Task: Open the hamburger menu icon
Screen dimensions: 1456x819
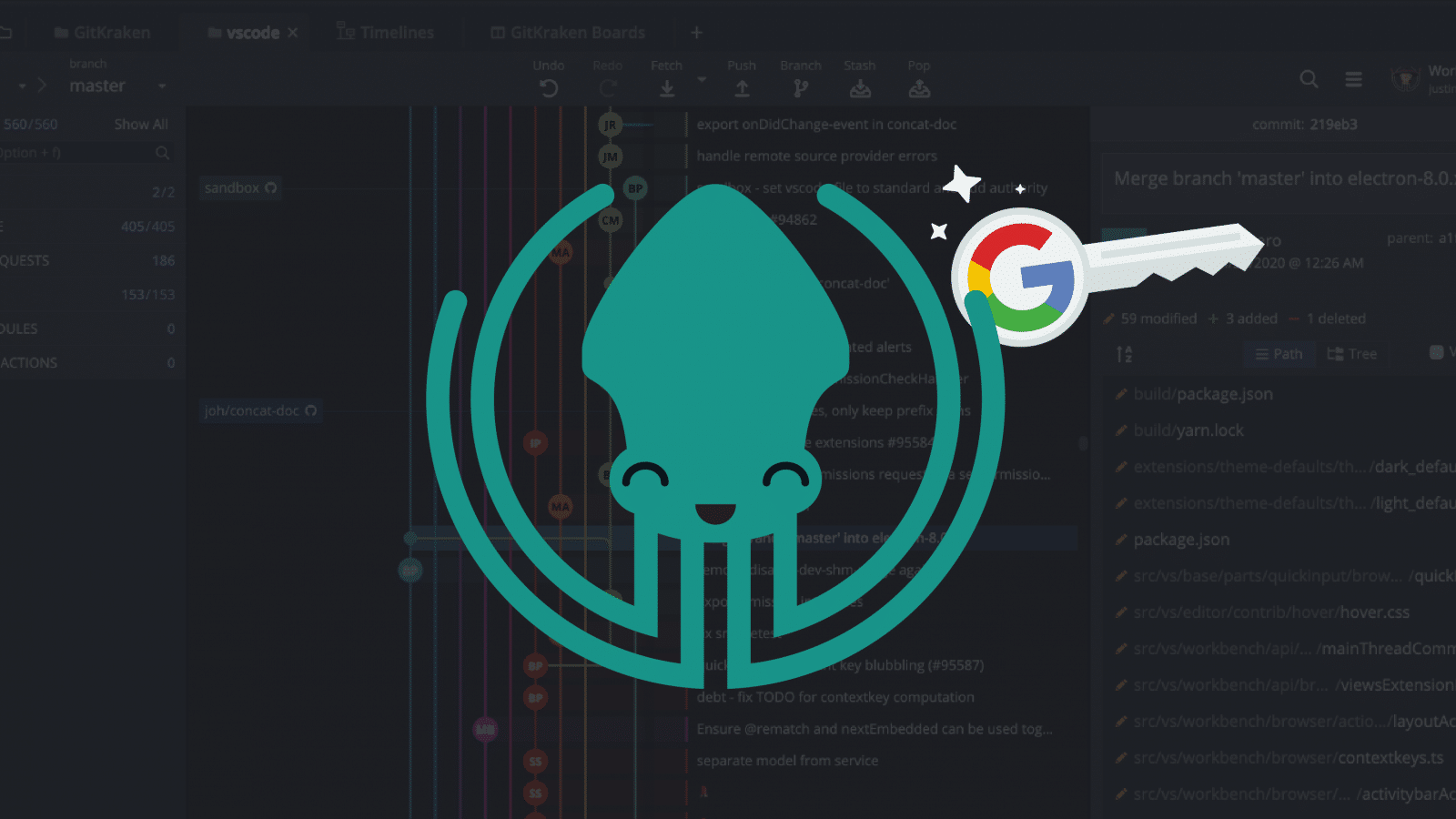Action: tap(1354, 80)
